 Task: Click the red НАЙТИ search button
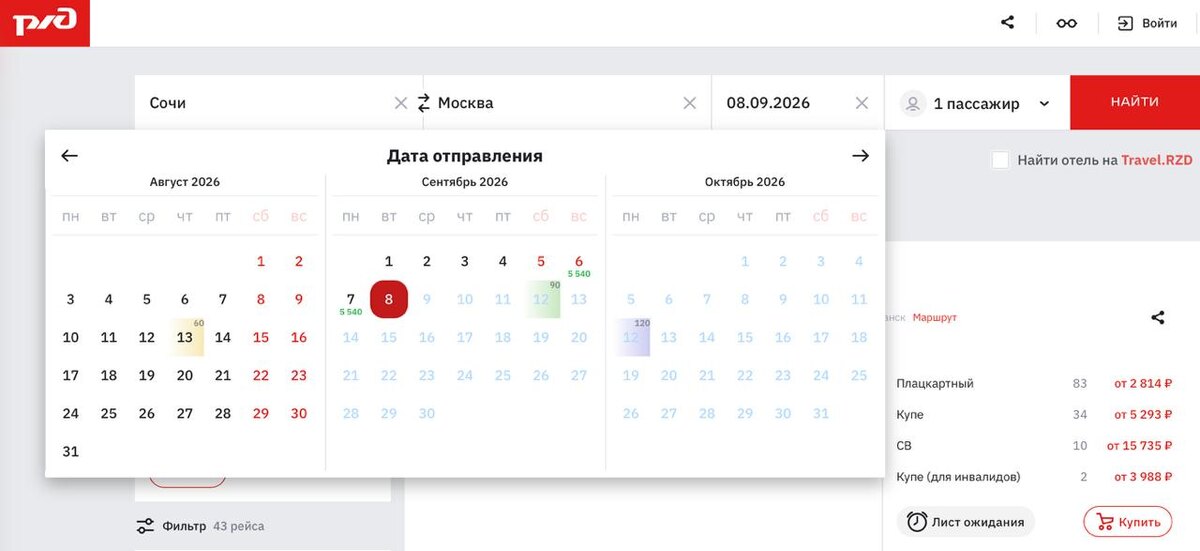pos(1135,102)
